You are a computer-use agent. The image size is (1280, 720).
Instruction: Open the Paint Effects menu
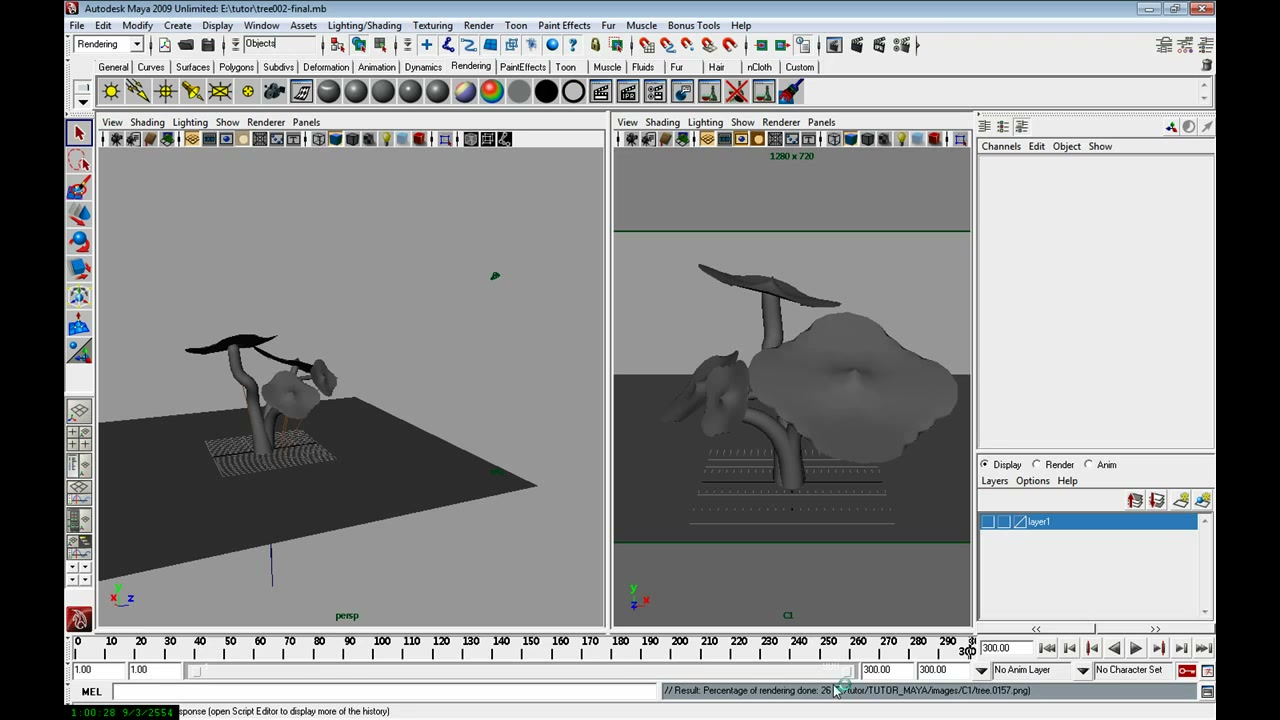564,25
